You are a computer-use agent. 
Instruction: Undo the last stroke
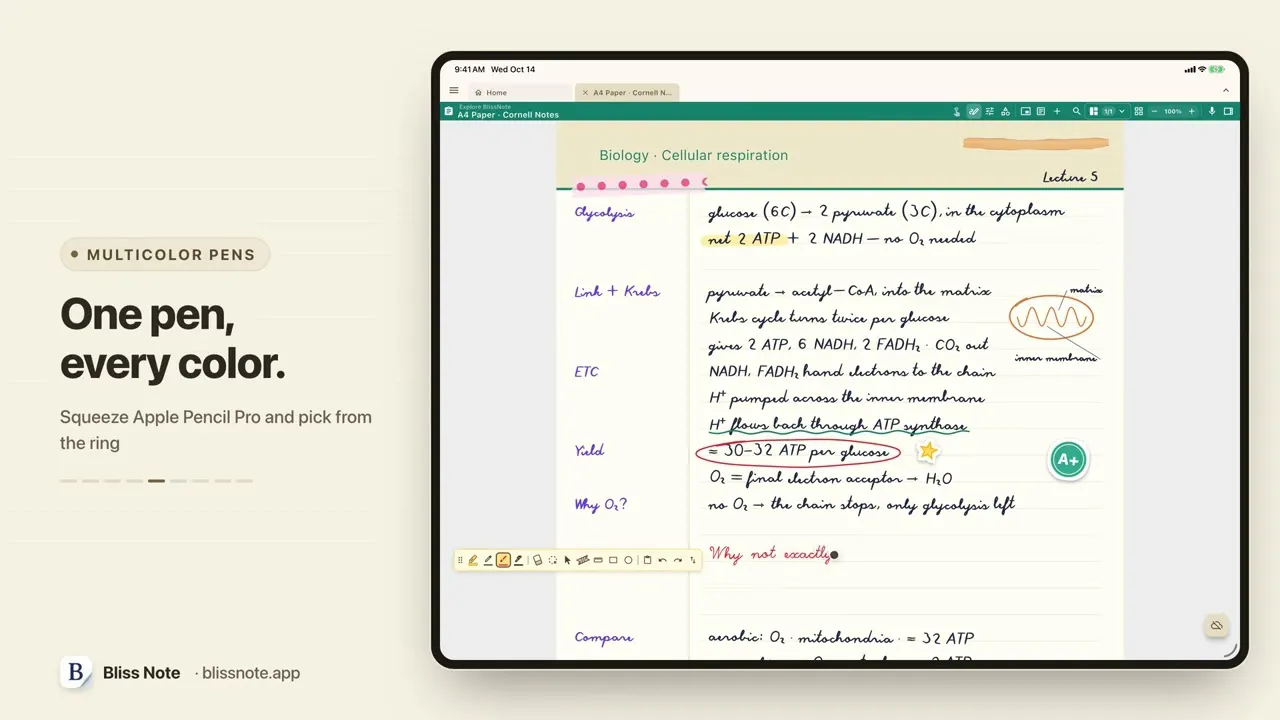point(662,560)
